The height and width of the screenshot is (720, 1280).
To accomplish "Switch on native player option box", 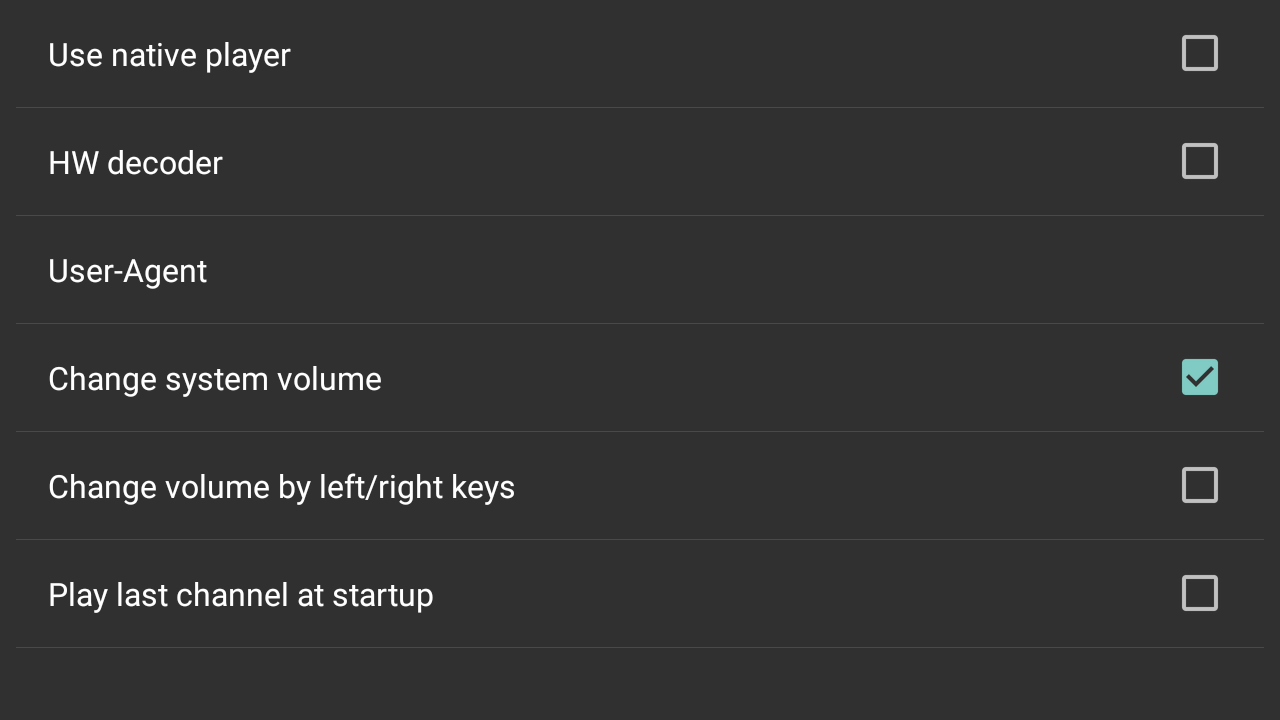I will (1199, 53).
